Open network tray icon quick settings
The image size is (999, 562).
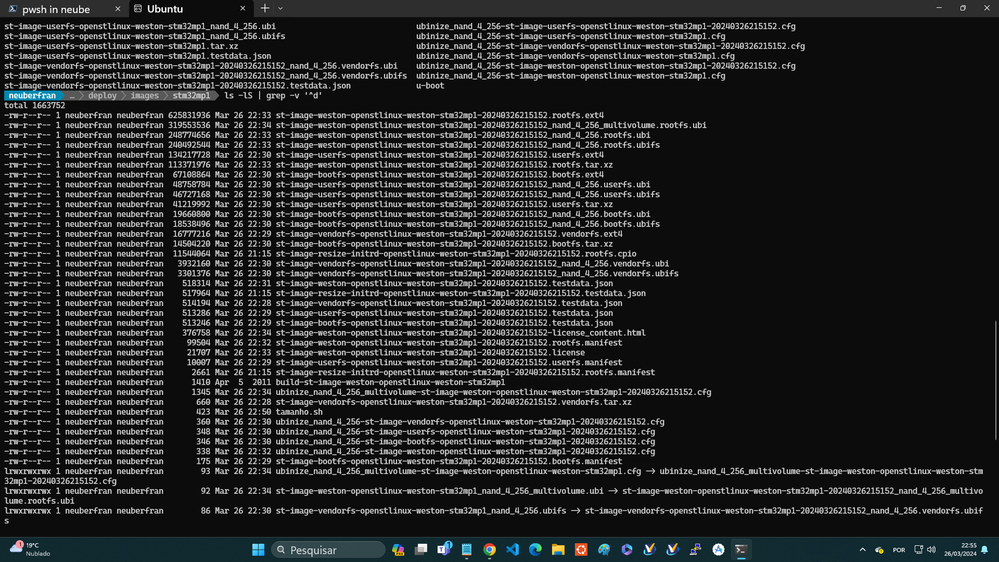918,549
